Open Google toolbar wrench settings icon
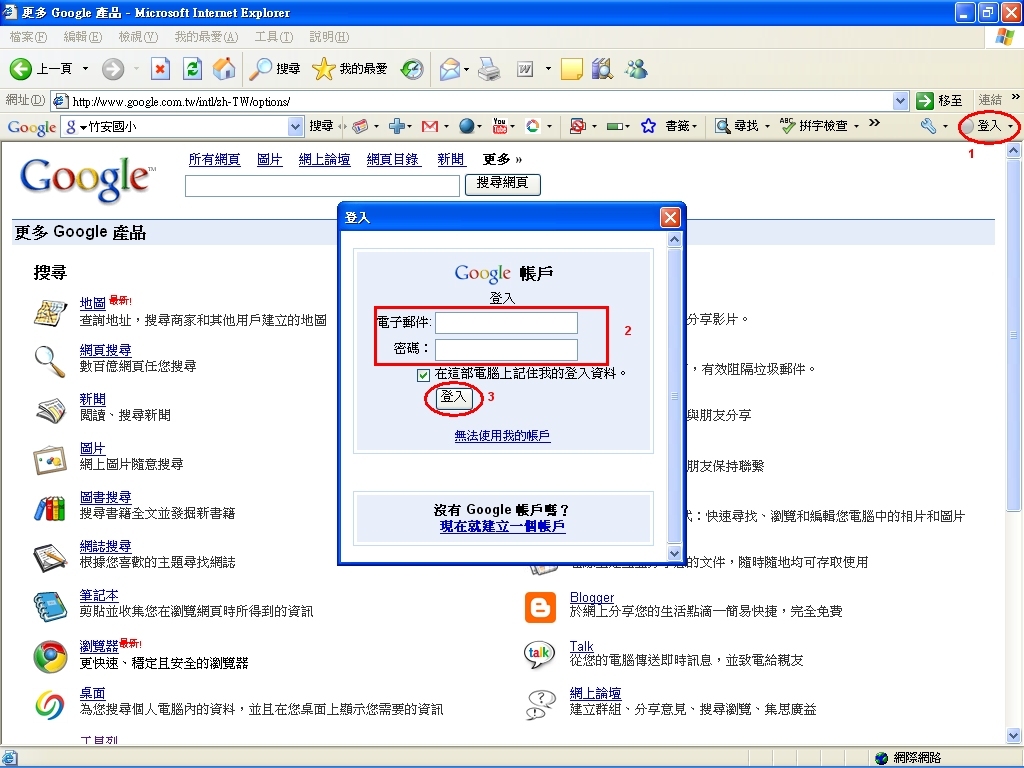Image resolution: width=1024 pixels, height=768 pixels. tap(928, 126)
